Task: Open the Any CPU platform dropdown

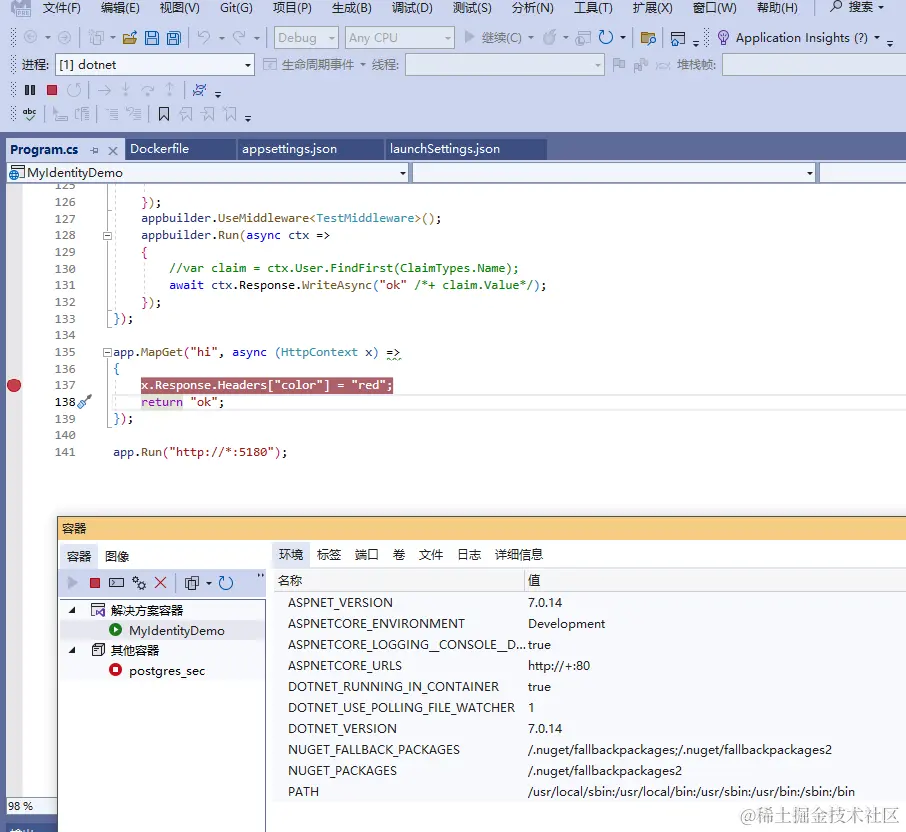Action: [x=399, y=38]
